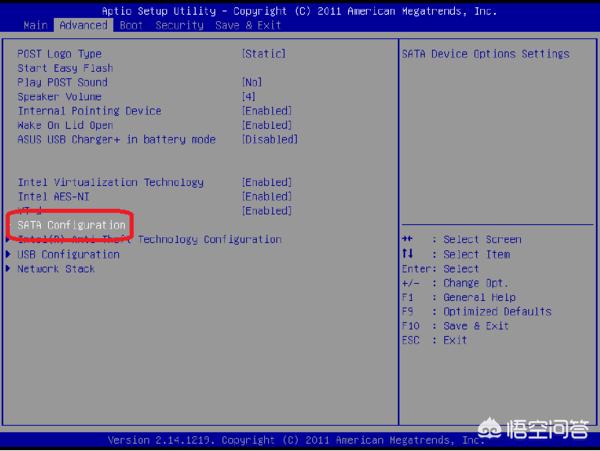The image size is (600, 451).
Task: Toggle Wake On Lid Open [Enabled] value
Action: (x=267, y=125)
